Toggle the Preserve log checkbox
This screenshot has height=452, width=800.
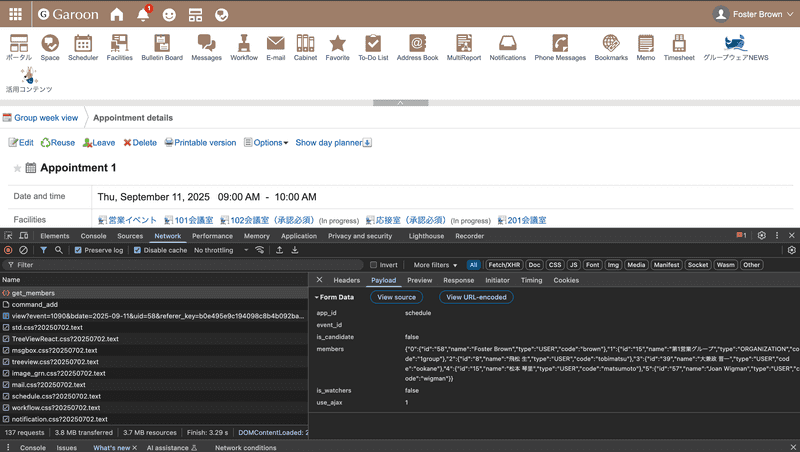(x=79, y=250)
